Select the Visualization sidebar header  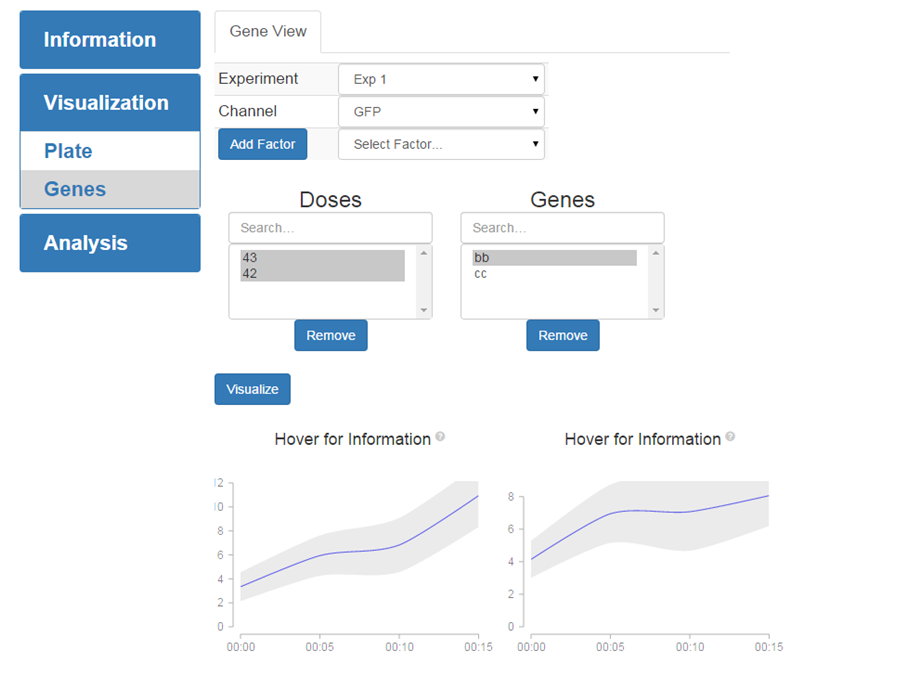coord(110,103)
